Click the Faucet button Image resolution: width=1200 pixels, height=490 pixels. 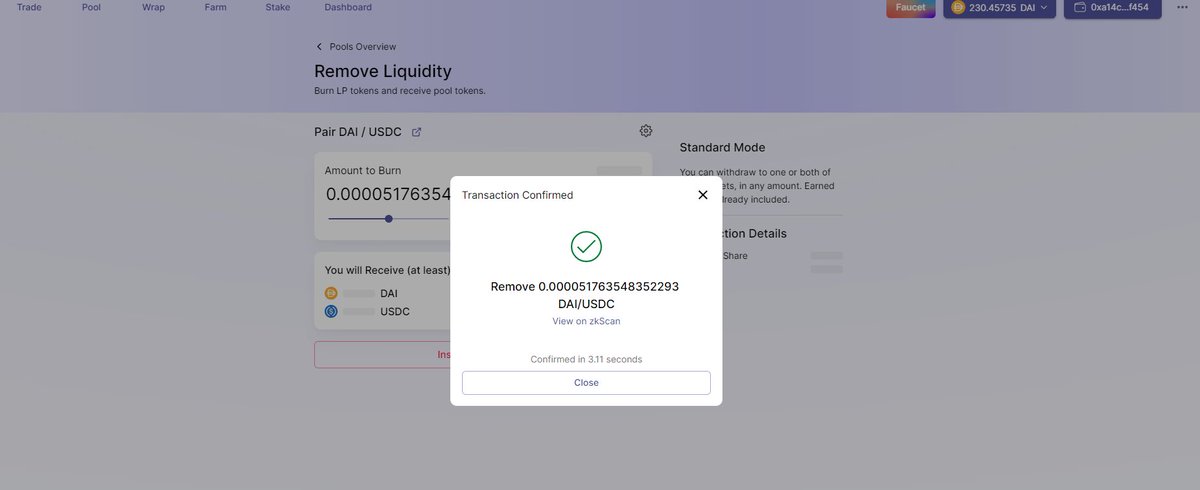coord(910,7)
